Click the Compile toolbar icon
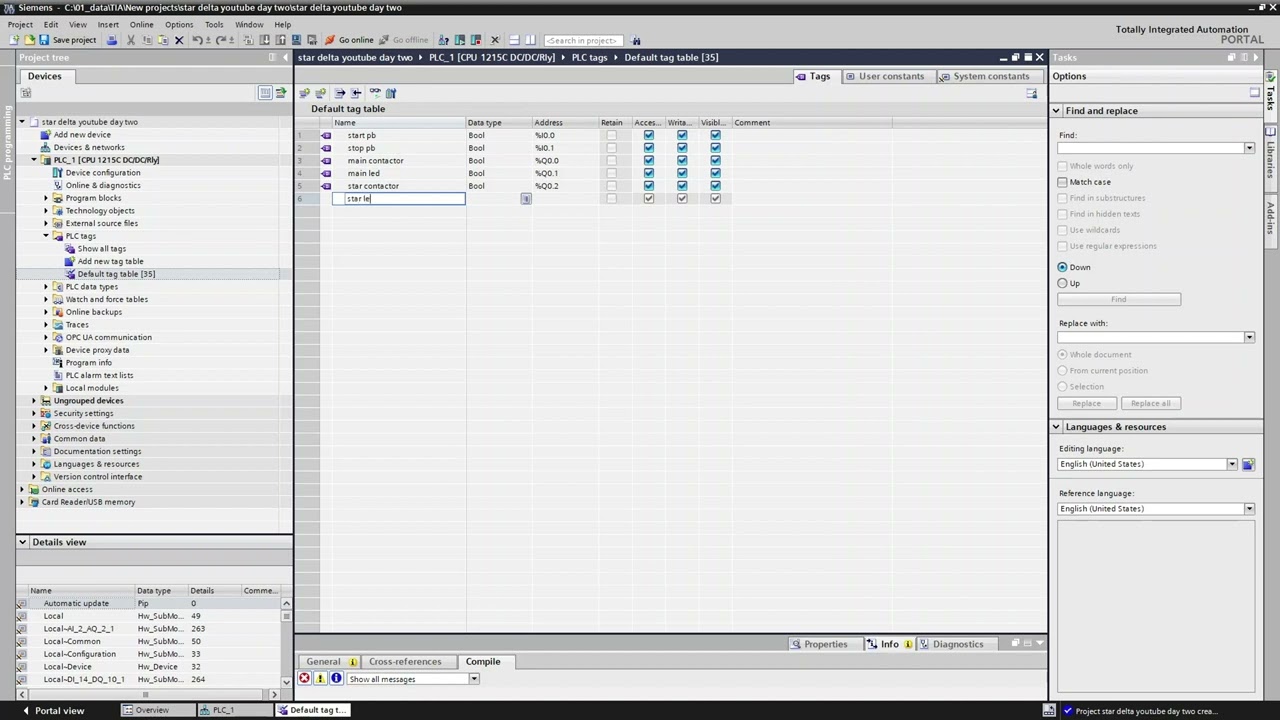1280x720 pixels. (249, 40)
